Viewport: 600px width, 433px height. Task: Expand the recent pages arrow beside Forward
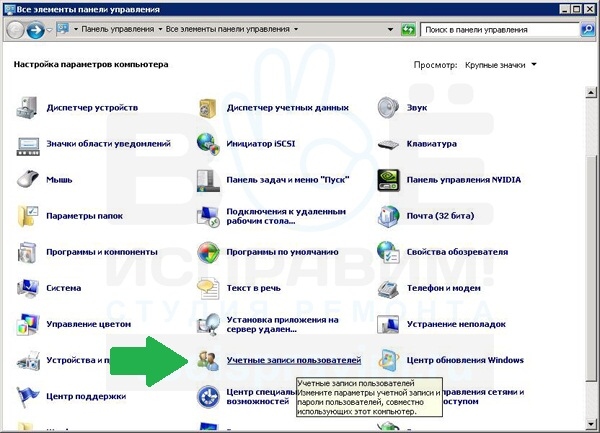[49, 30]
